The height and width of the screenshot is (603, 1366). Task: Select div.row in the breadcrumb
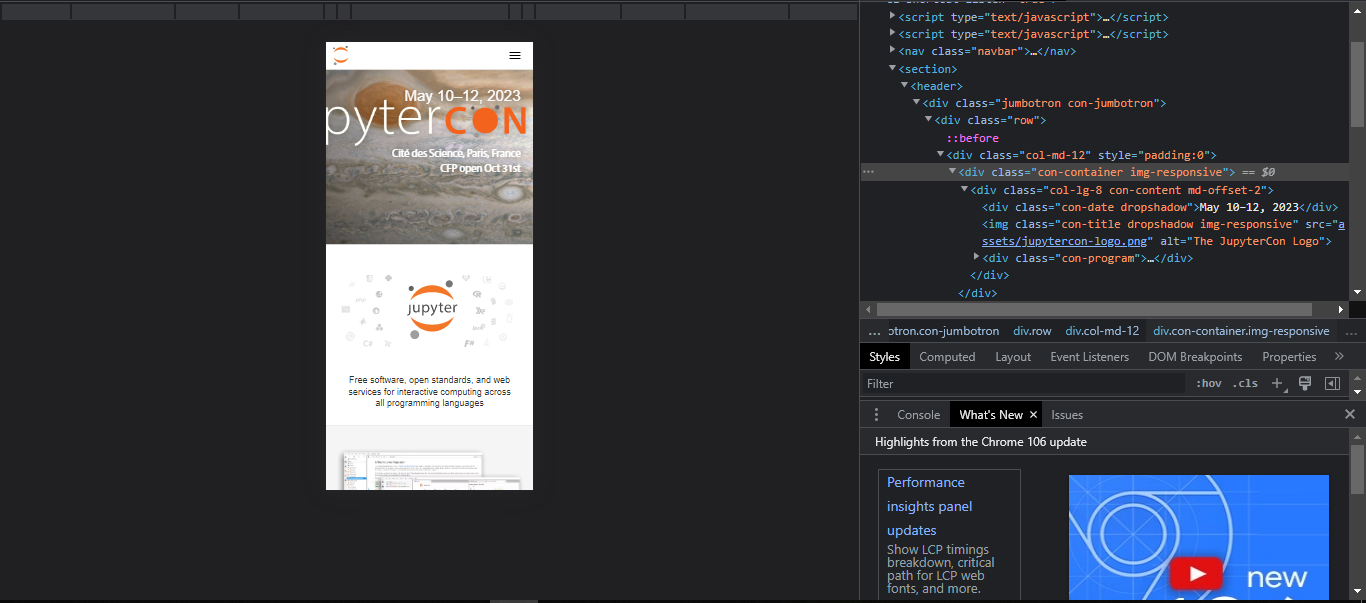pyautogui.click(x=1032, y=331)
